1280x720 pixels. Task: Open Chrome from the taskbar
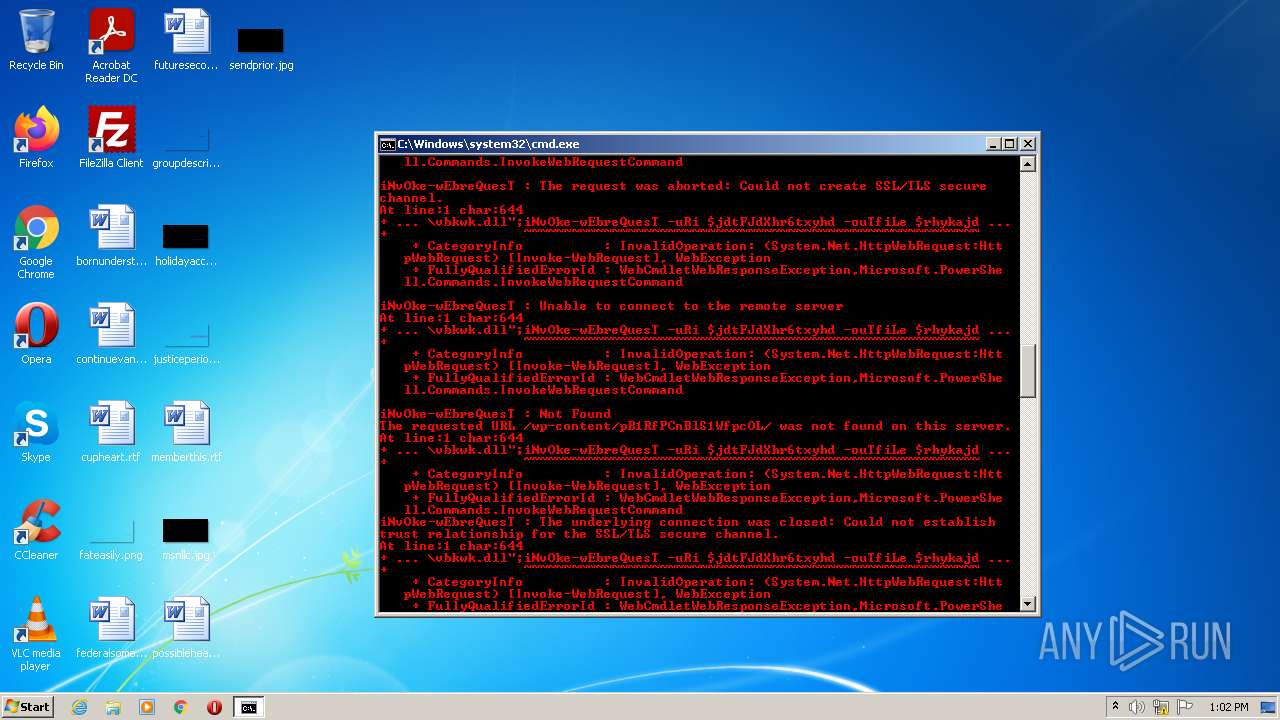click(181, 707)
